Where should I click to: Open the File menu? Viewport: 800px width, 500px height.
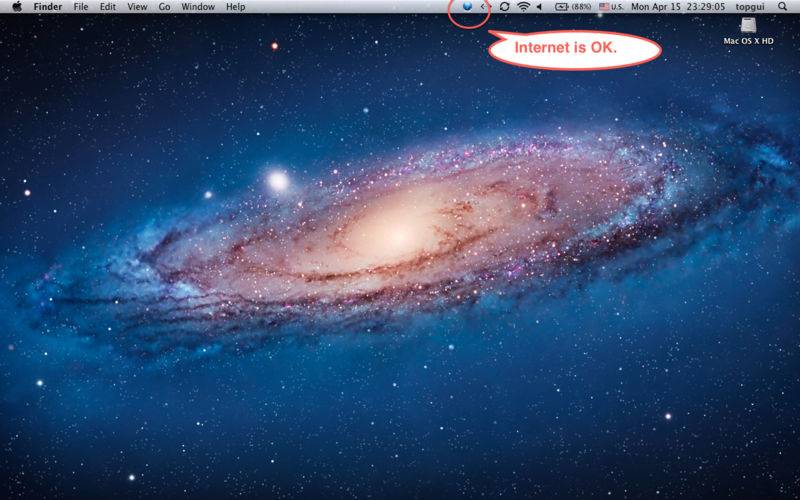[x=81, y=7]
